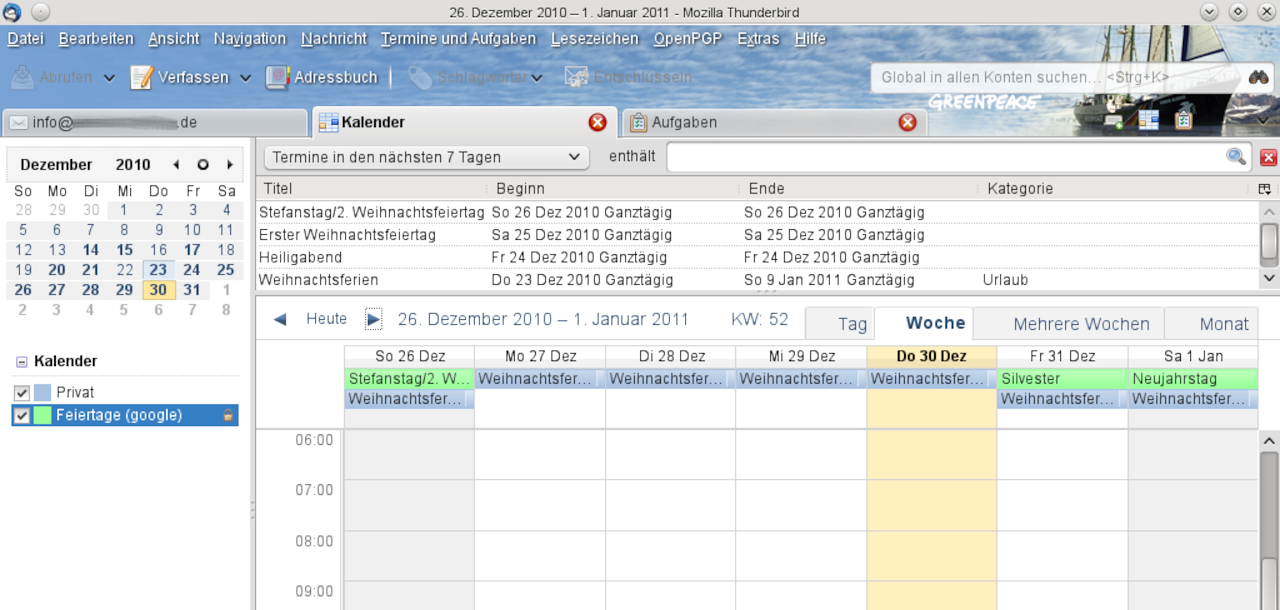Open the OpenPGP menu
The image size is (1280, 610).
[x=688, y=39]
